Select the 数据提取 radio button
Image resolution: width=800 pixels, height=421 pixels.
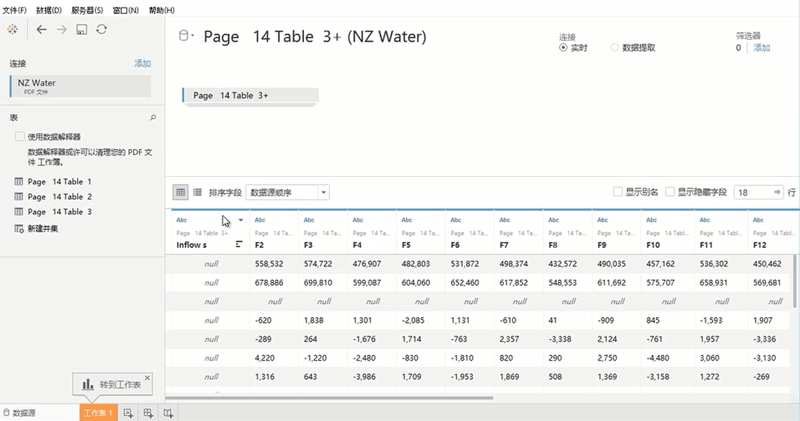coord(614,47)
